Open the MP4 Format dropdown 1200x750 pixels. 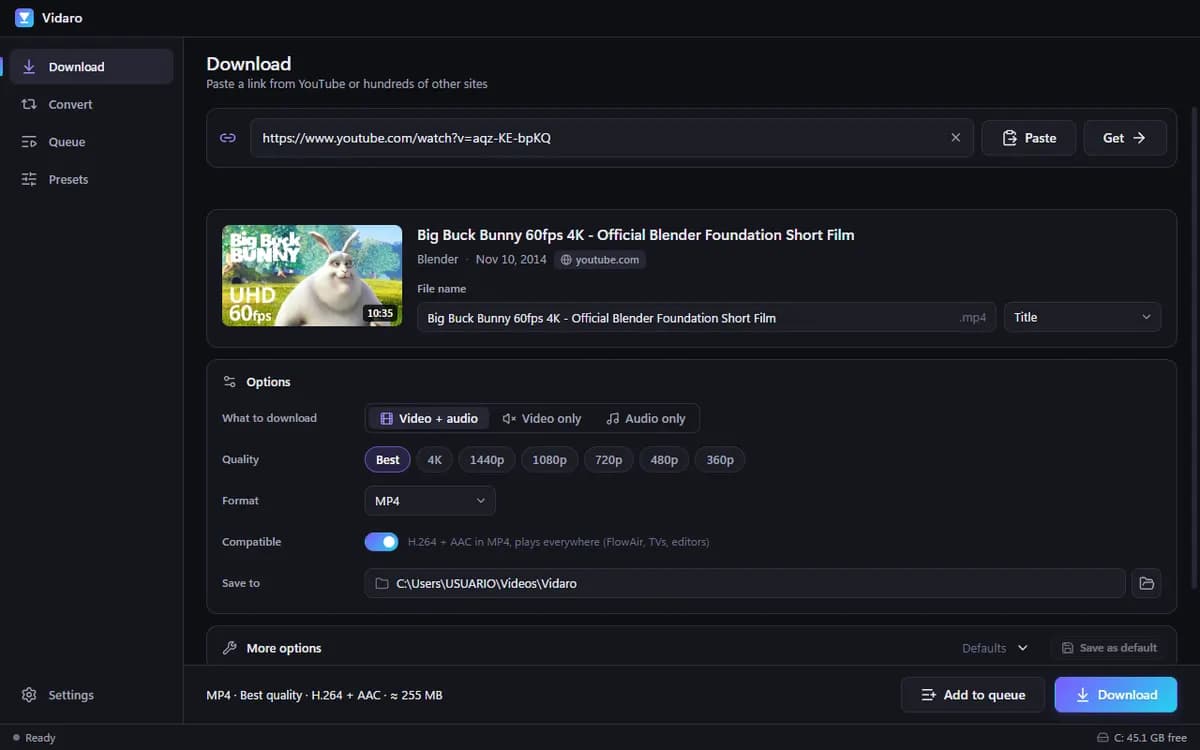pos(430,501)
